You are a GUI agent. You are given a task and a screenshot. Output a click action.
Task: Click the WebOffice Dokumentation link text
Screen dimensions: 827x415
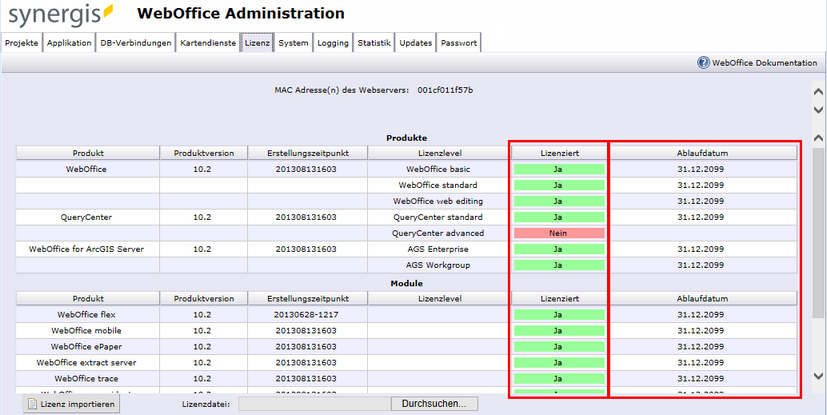pos(764,63)
